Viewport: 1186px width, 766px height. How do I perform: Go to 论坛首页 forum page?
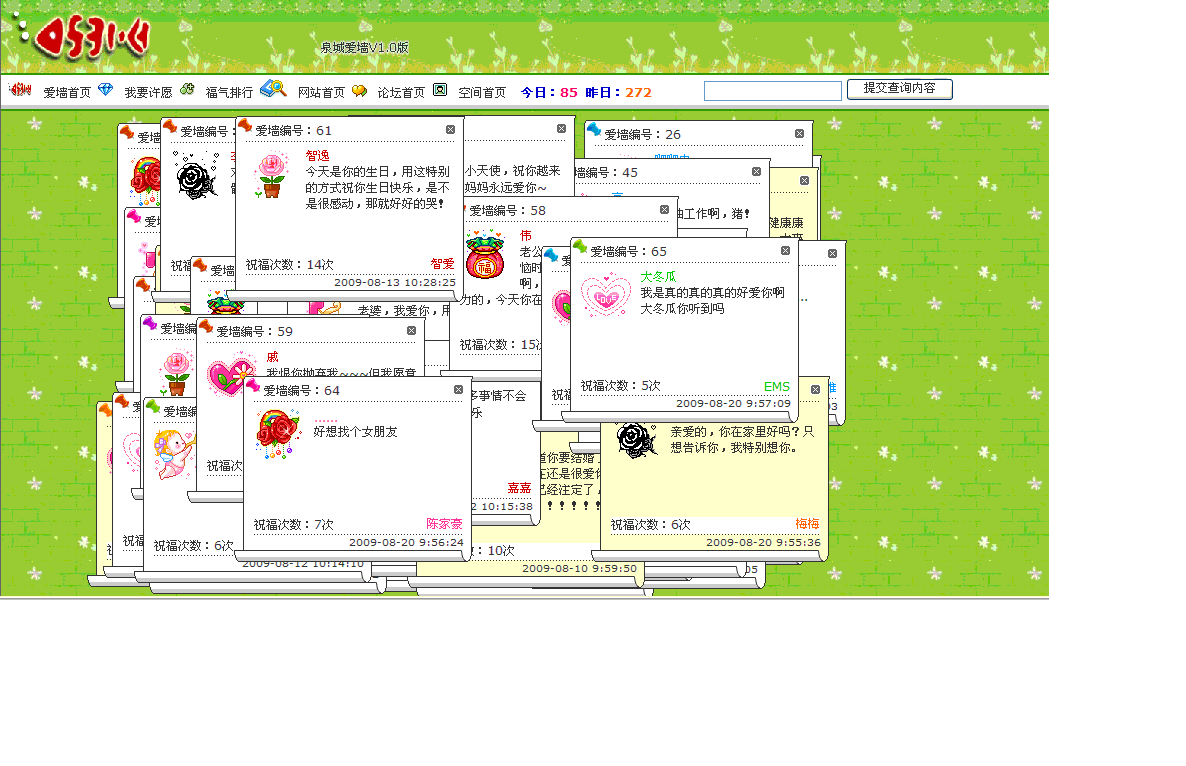tap(401, 92)
